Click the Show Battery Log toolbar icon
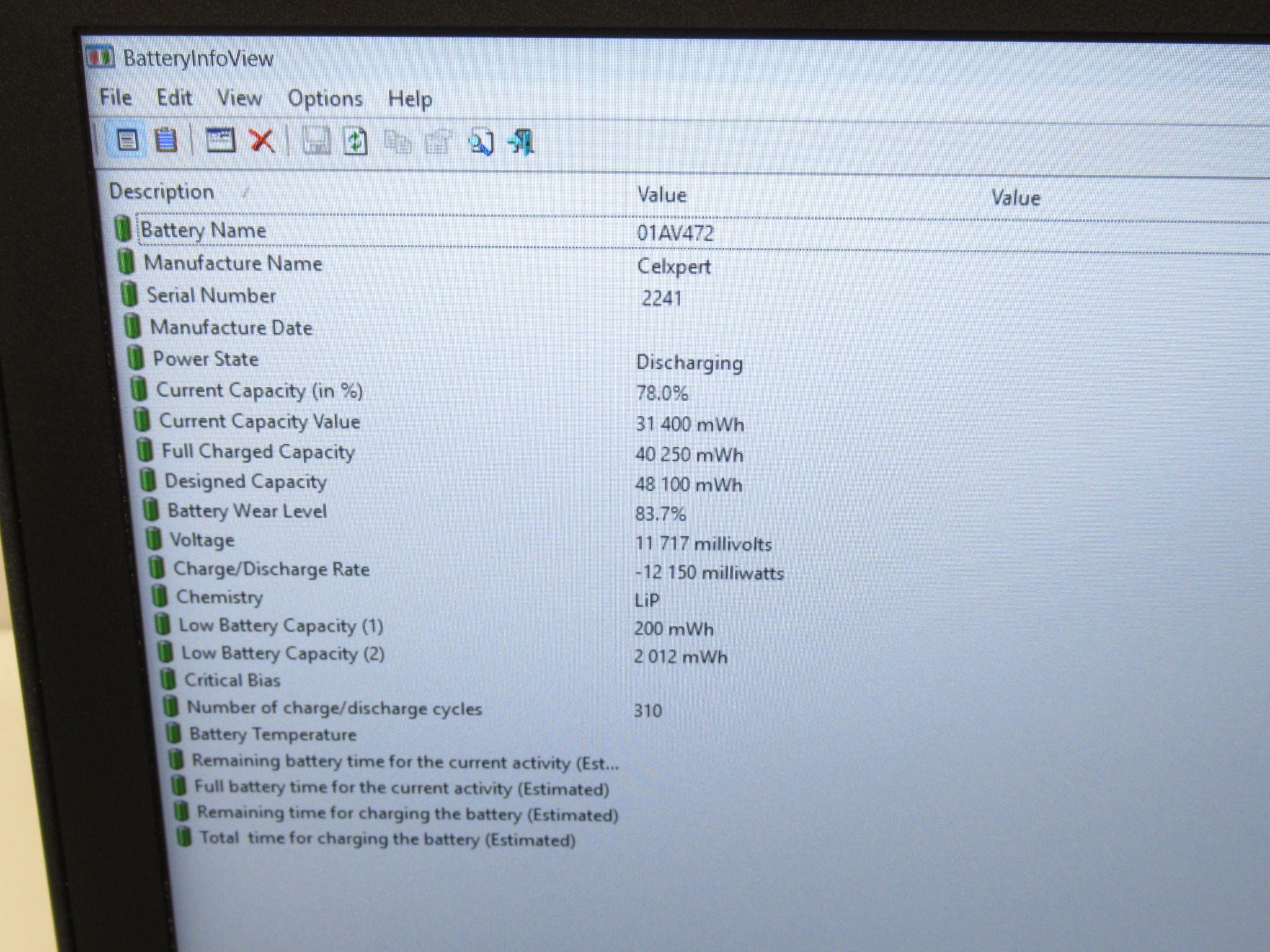The image size is (1270, 952). click(x=166, y=140)
